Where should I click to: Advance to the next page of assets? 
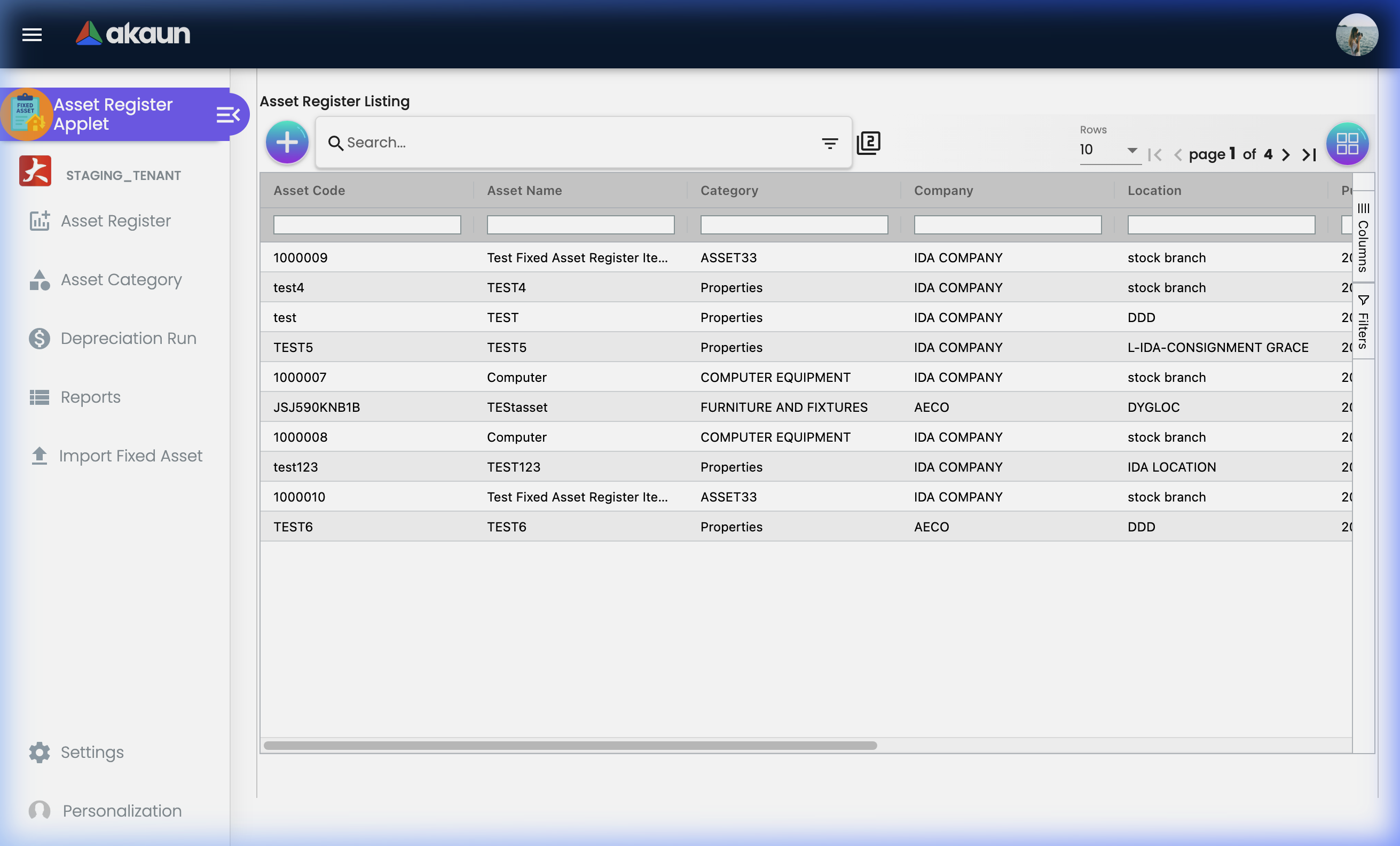(1286, 154)
